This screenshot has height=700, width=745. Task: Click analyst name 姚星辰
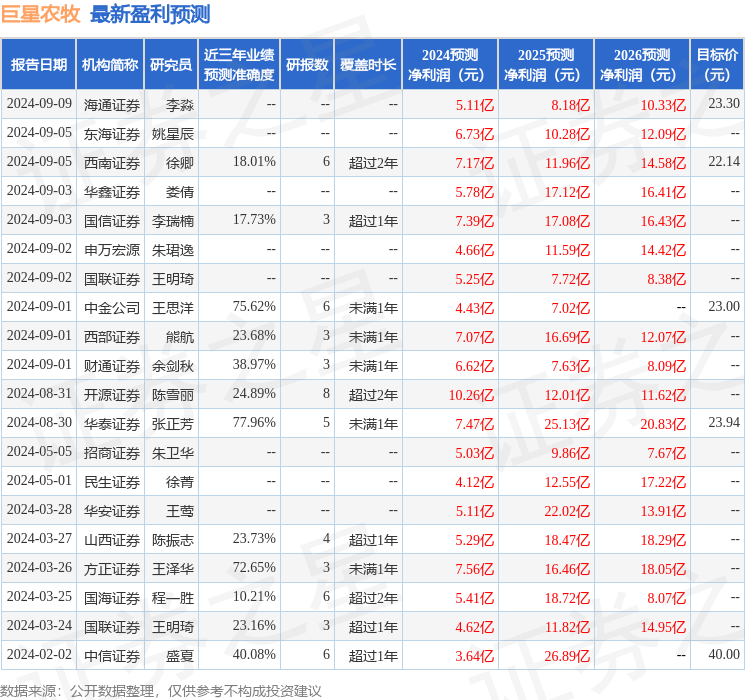tap(173, 134)
